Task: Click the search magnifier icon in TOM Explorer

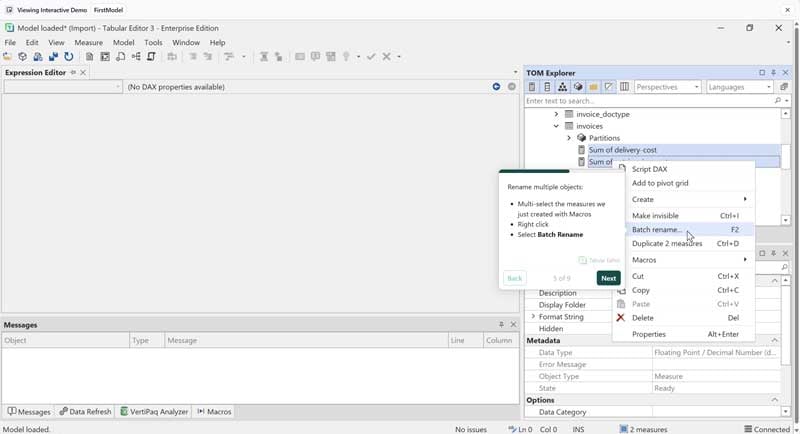Action: [777, 101]
